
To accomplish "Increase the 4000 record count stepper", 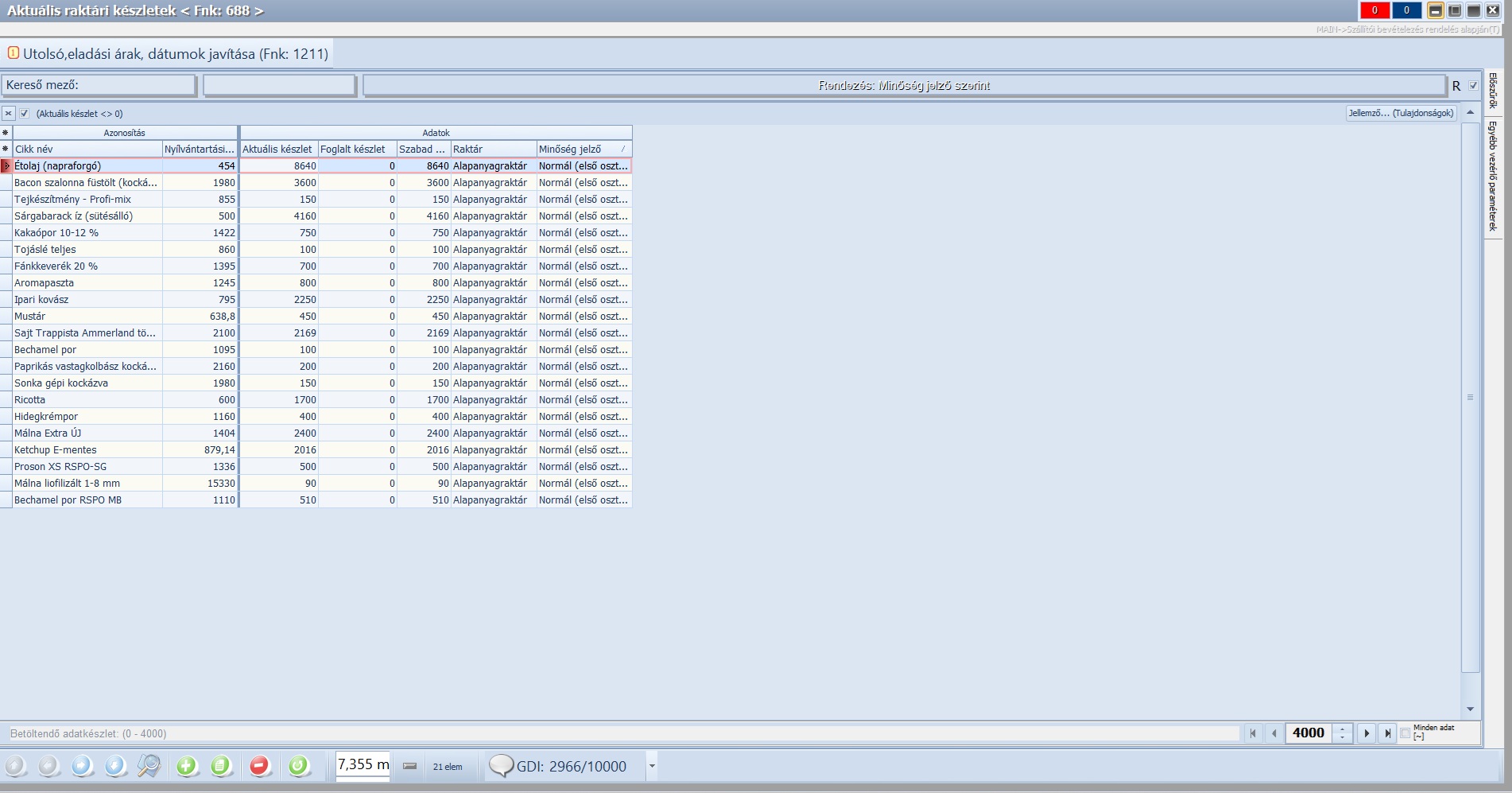I will [1343, 729].
